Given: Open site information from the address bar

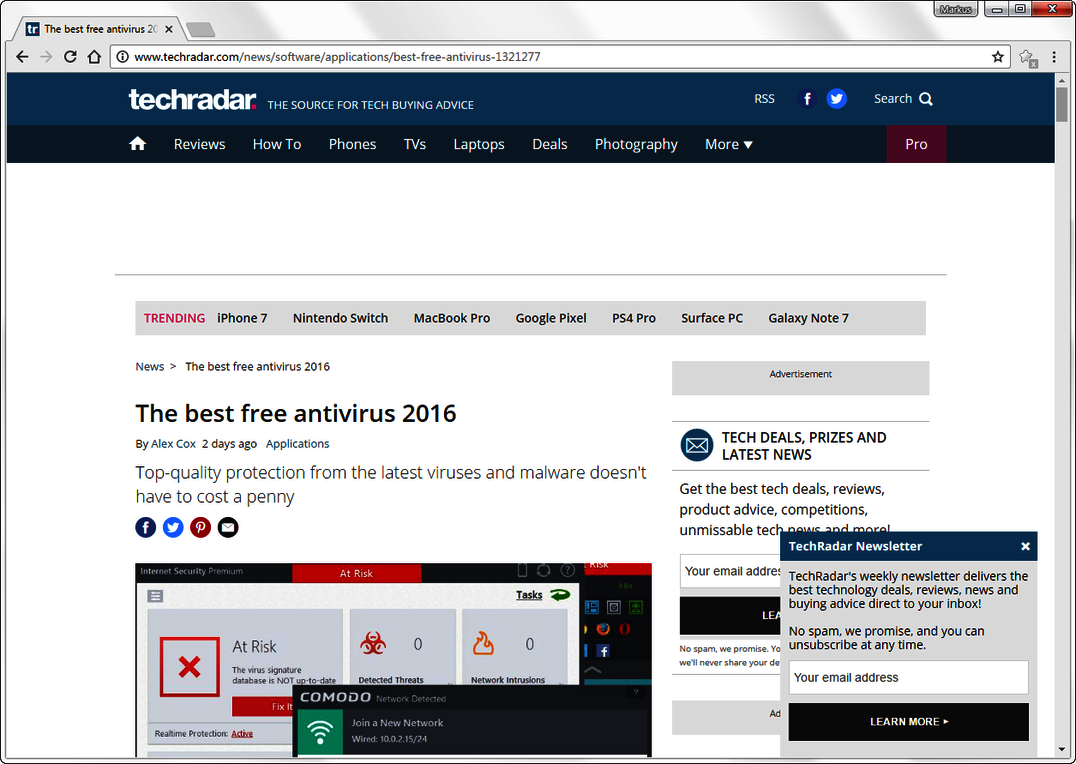Looking at the screenshot, I should point(120,57).
